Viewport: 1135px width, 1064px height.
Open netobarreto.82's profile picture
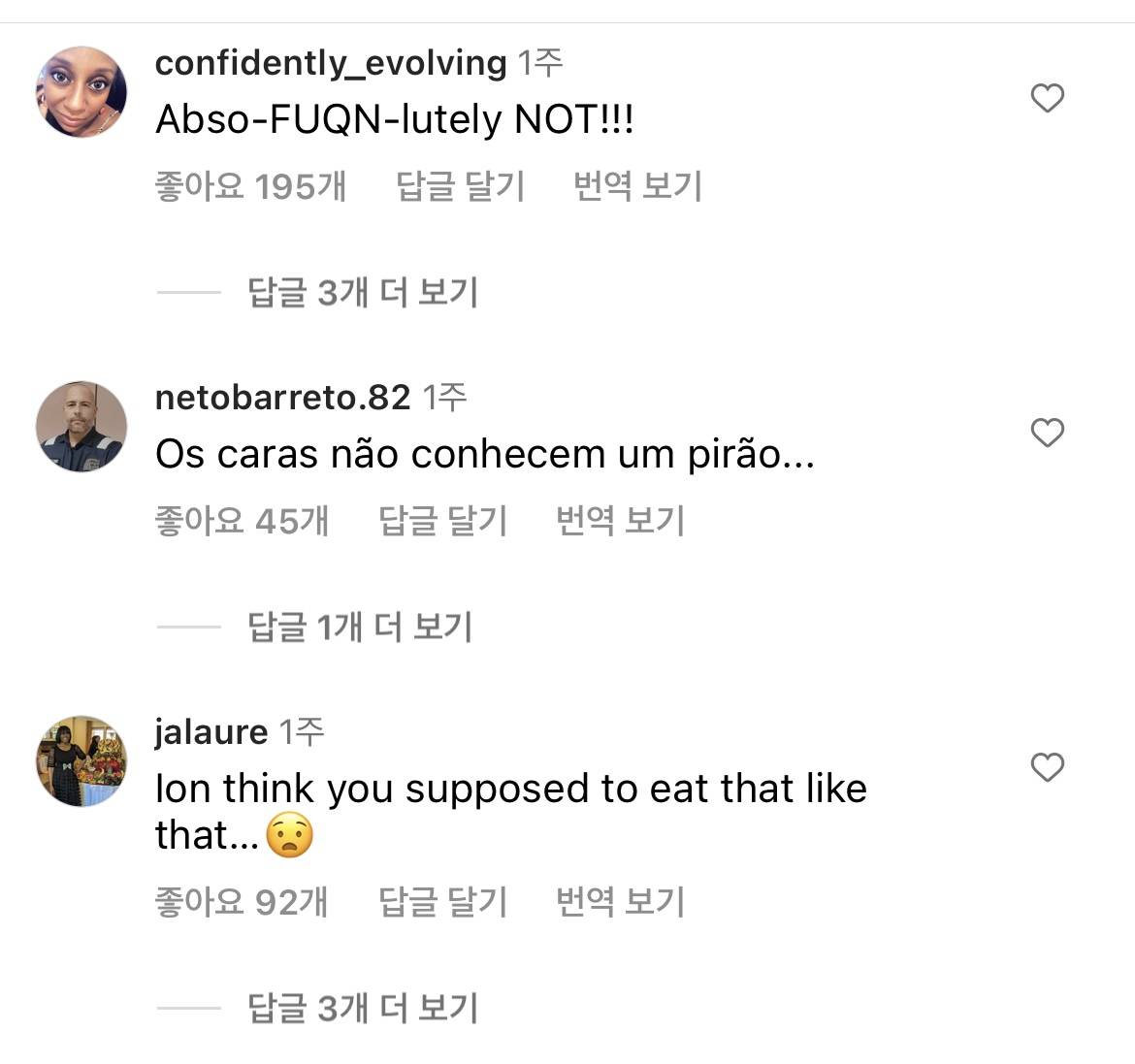[81, 427]
